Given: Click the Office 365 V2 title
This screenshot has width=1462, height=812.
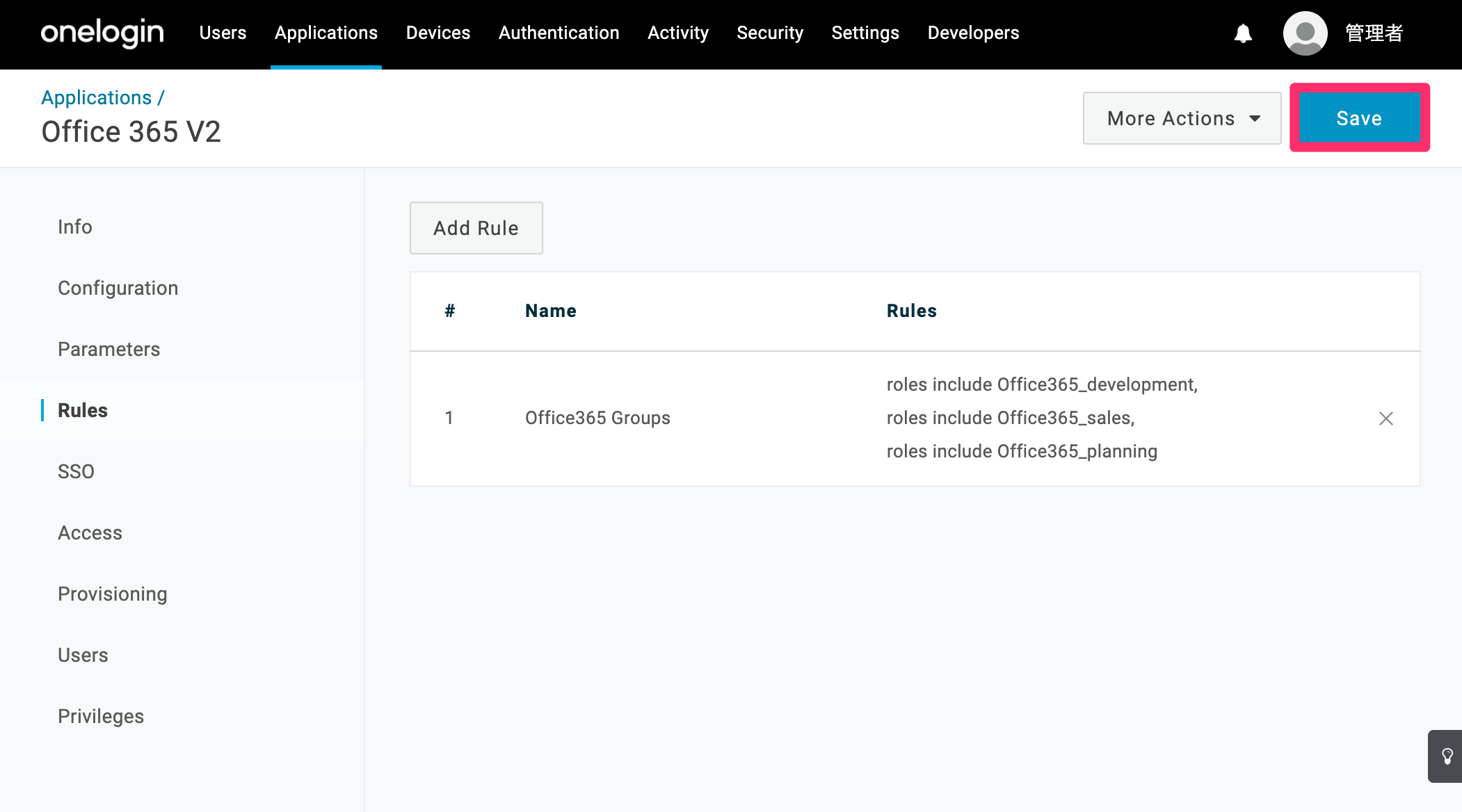Looking at the screenshot, I should point(131,131).
